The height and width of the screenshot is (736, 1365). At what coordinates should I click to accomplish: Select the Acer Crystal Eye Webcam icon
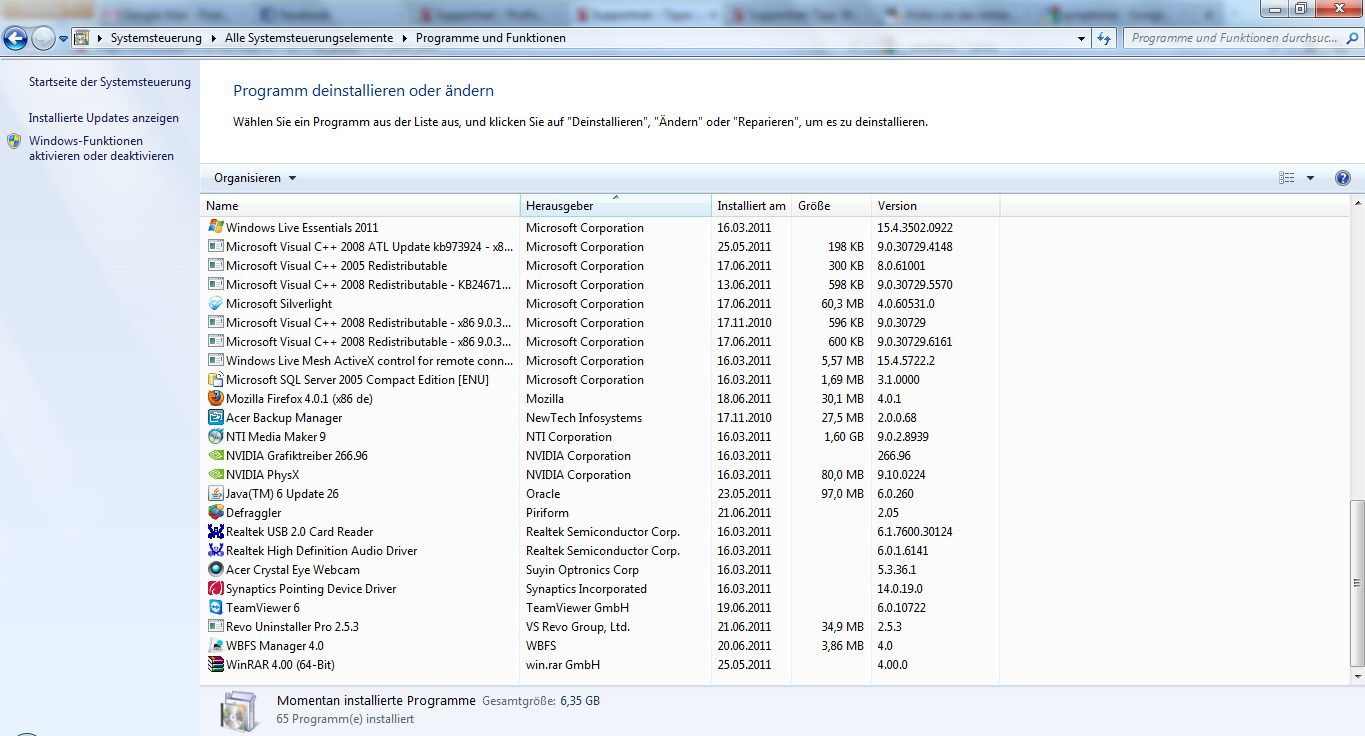(215, 569)
